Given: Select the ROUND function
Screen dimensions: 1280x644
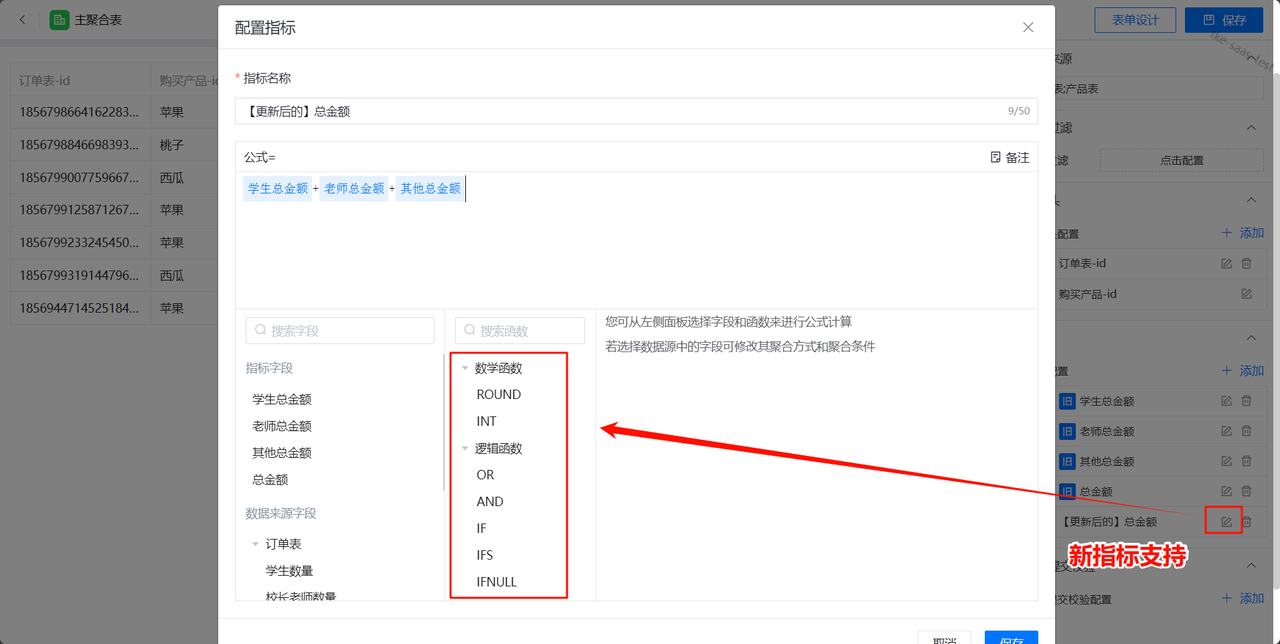Looking at the screenshot, I should 498,395.
